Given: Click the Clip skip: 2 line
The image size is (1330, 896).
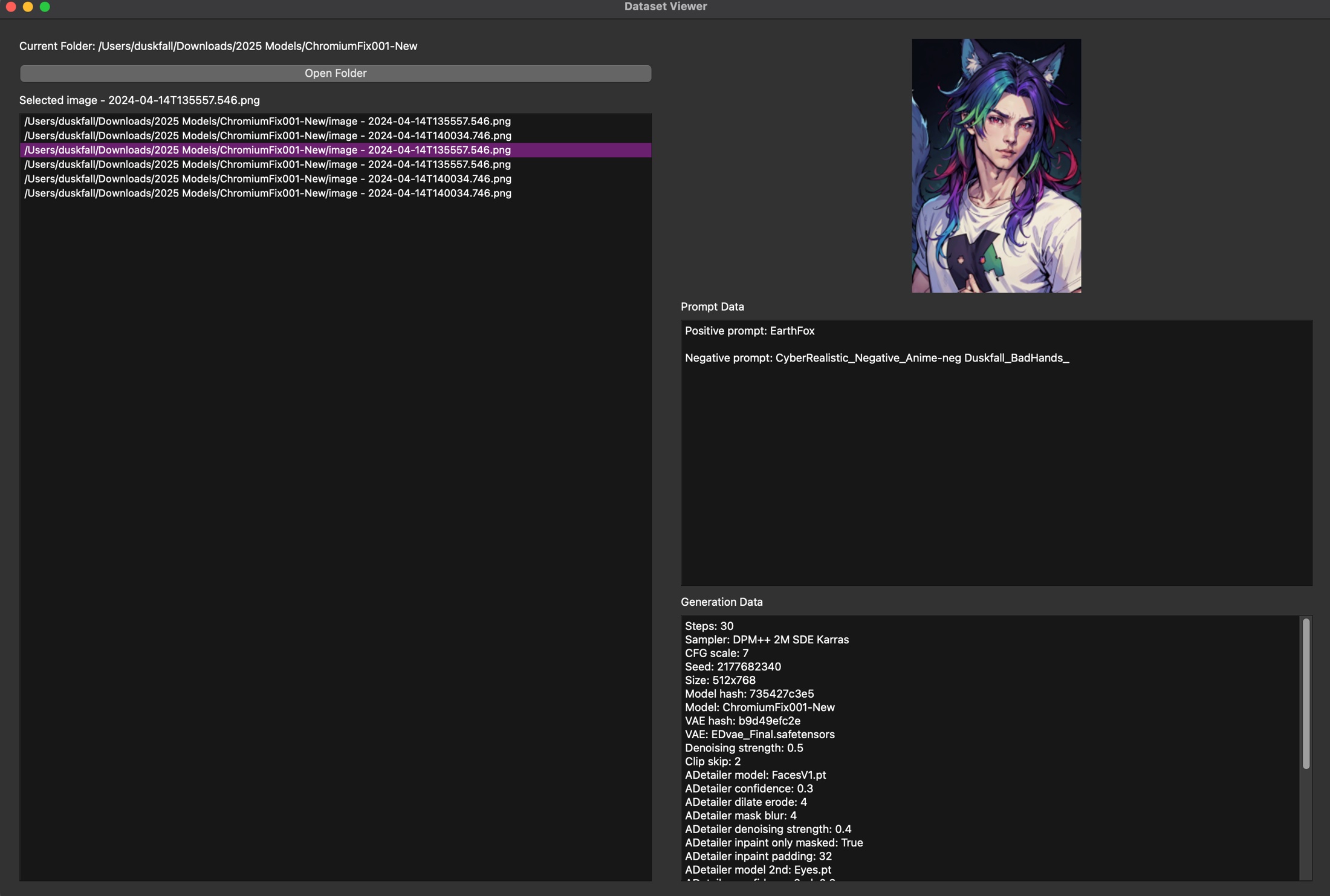Looking at the screenshot, I should pyautogui.click(x=713, y=761).
